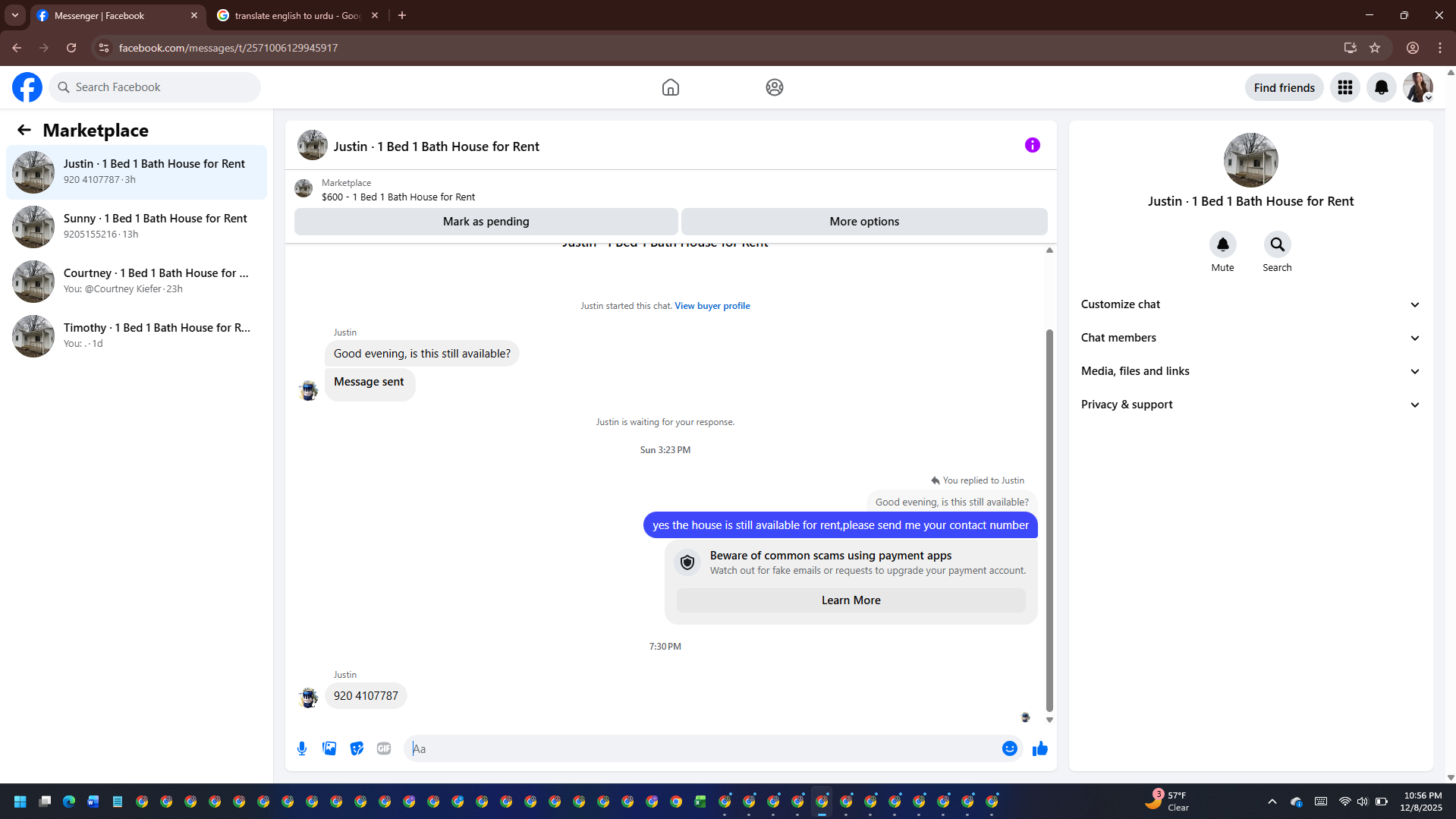The height and width of the screenshot is (819, 1456).
Task: Open the View buyer profile link
Action: point(712,306)
